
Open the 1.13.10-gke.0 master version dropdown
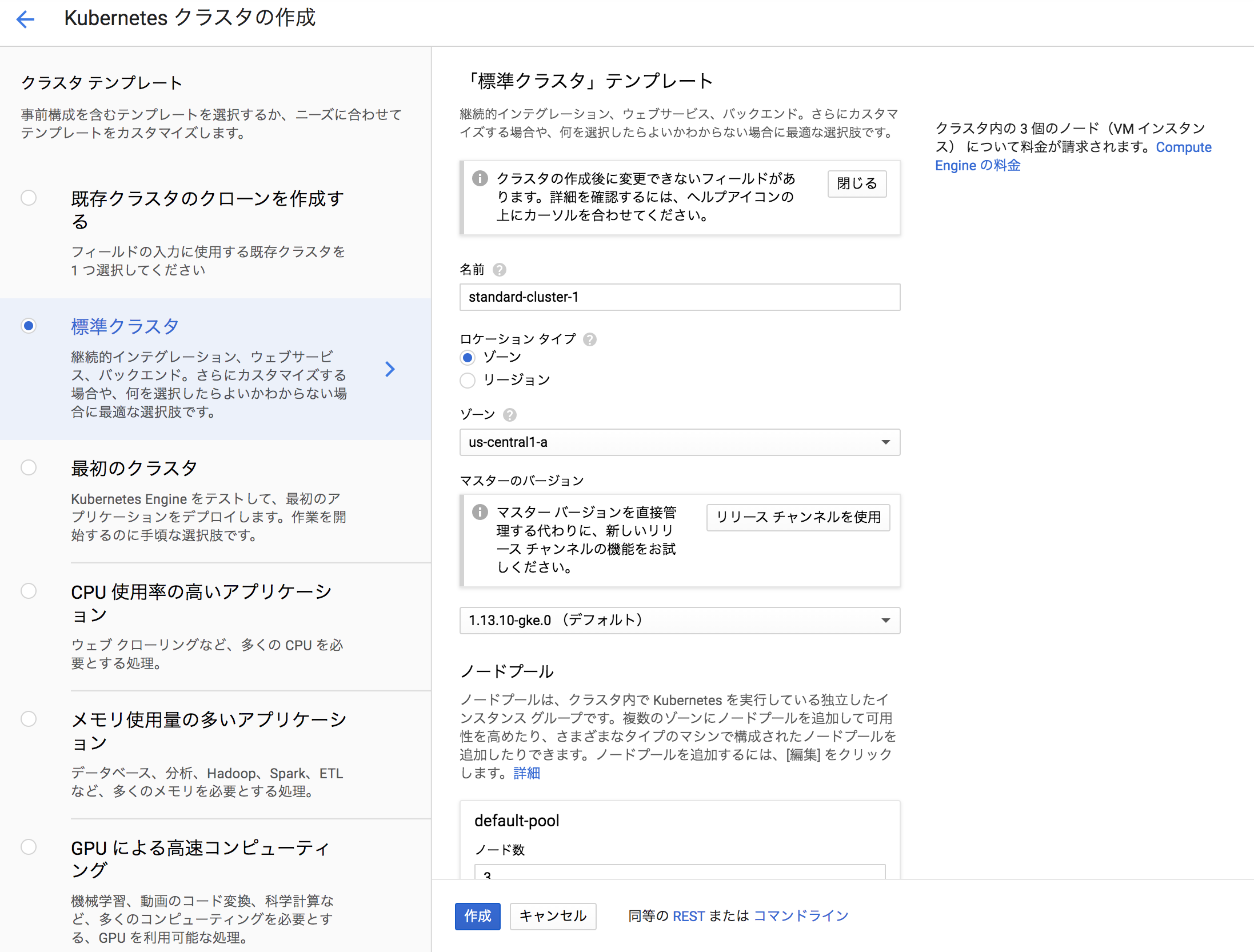680,621
